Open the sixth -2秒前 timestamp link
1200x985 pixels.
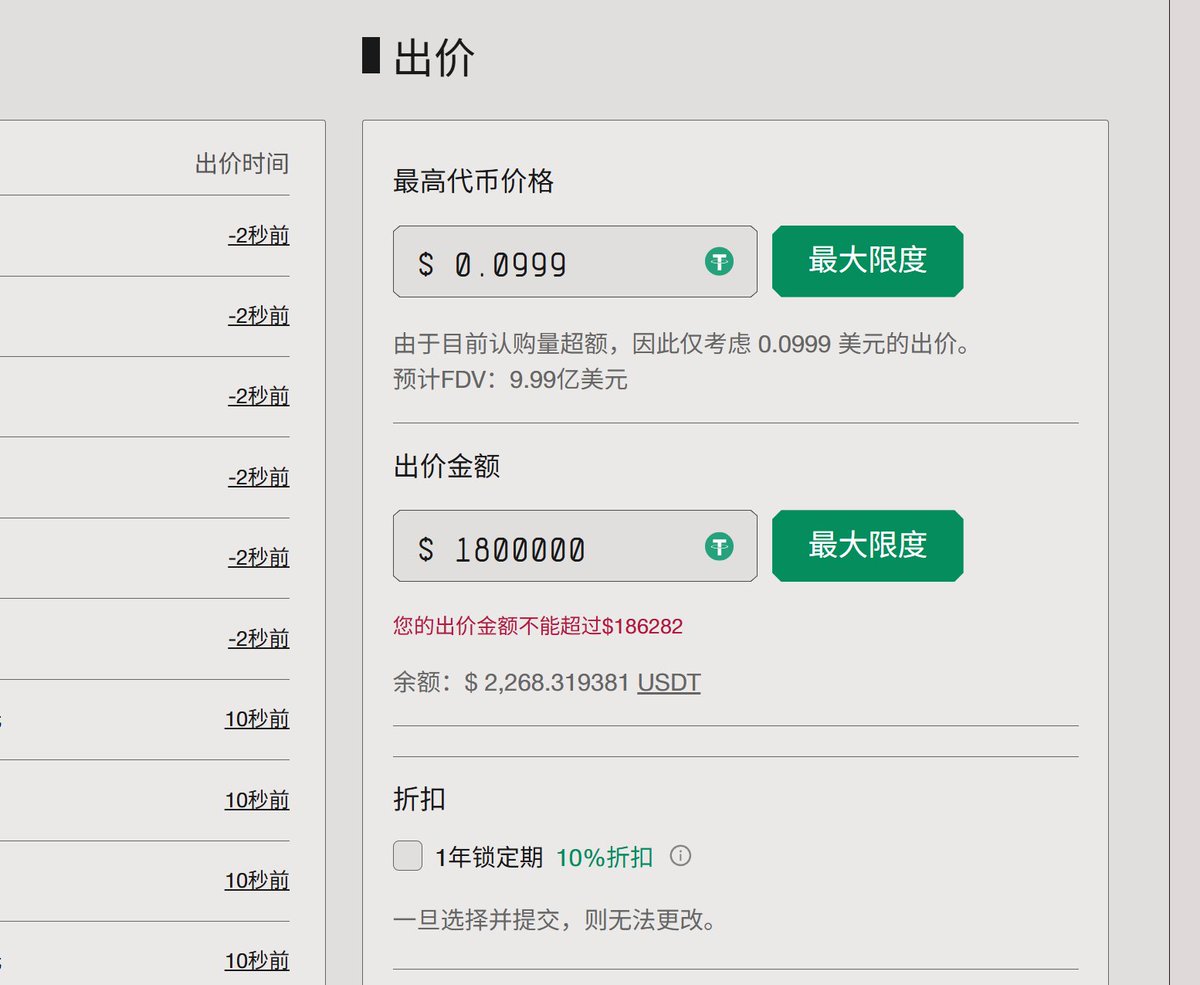[x=259, y=638]
